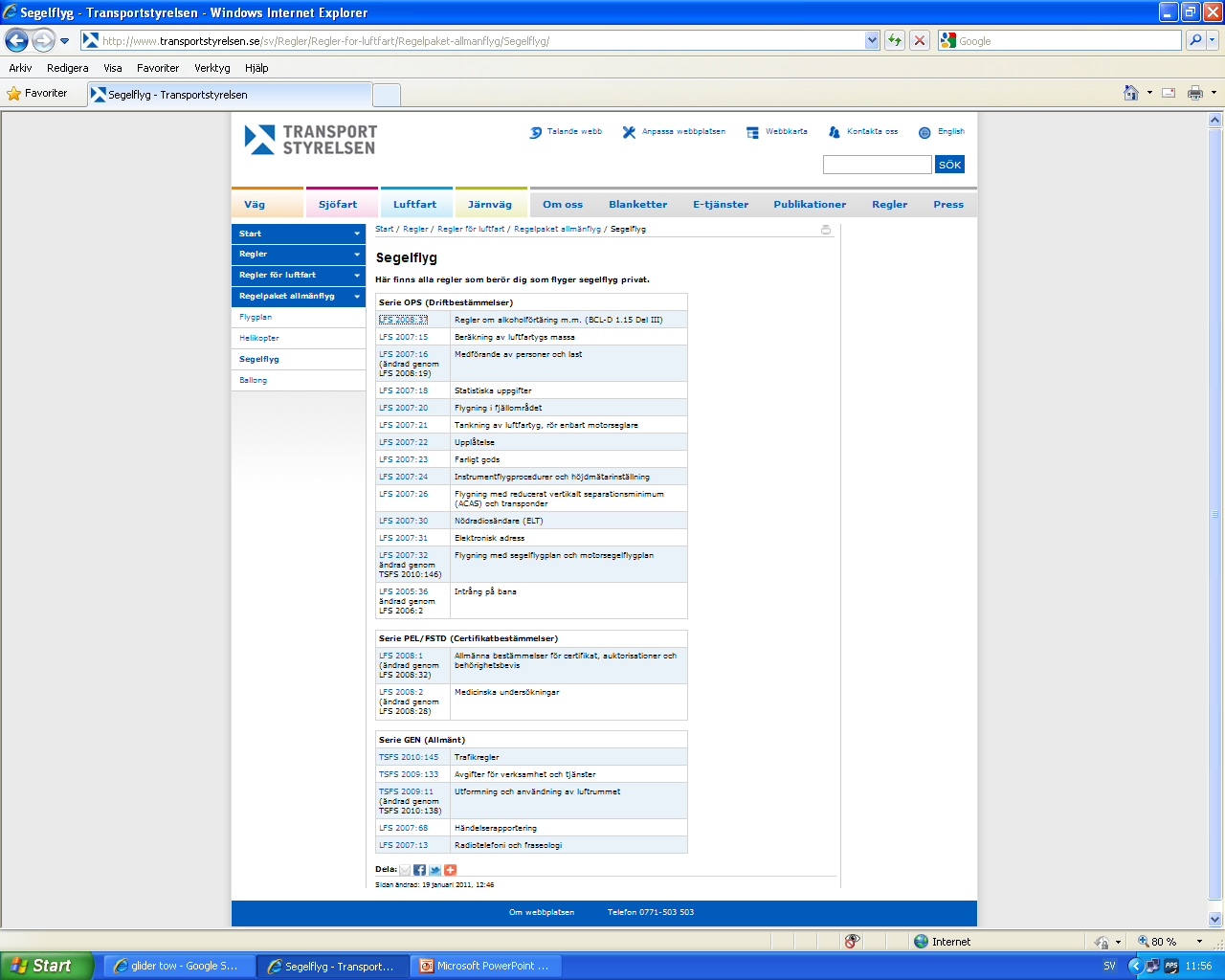Click the Print icon in command bar
Viewport: 1225px width, 980px height.
pos(1195,93)
